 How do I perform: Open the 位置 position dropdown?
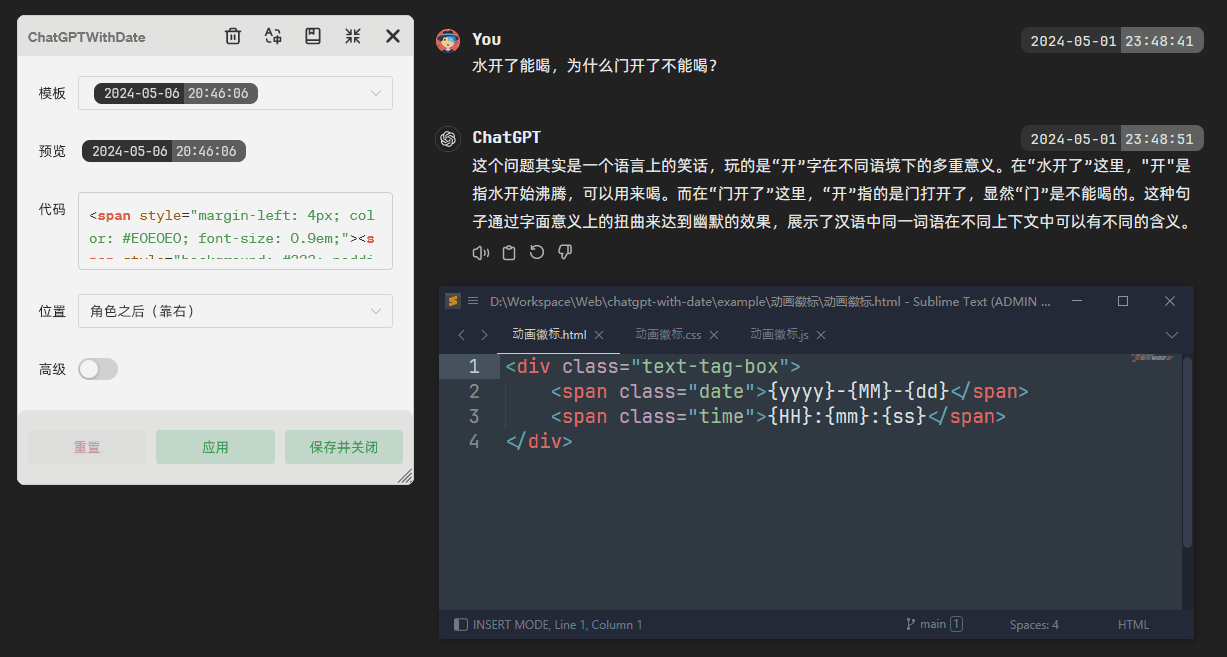click(x=236, y=311)
